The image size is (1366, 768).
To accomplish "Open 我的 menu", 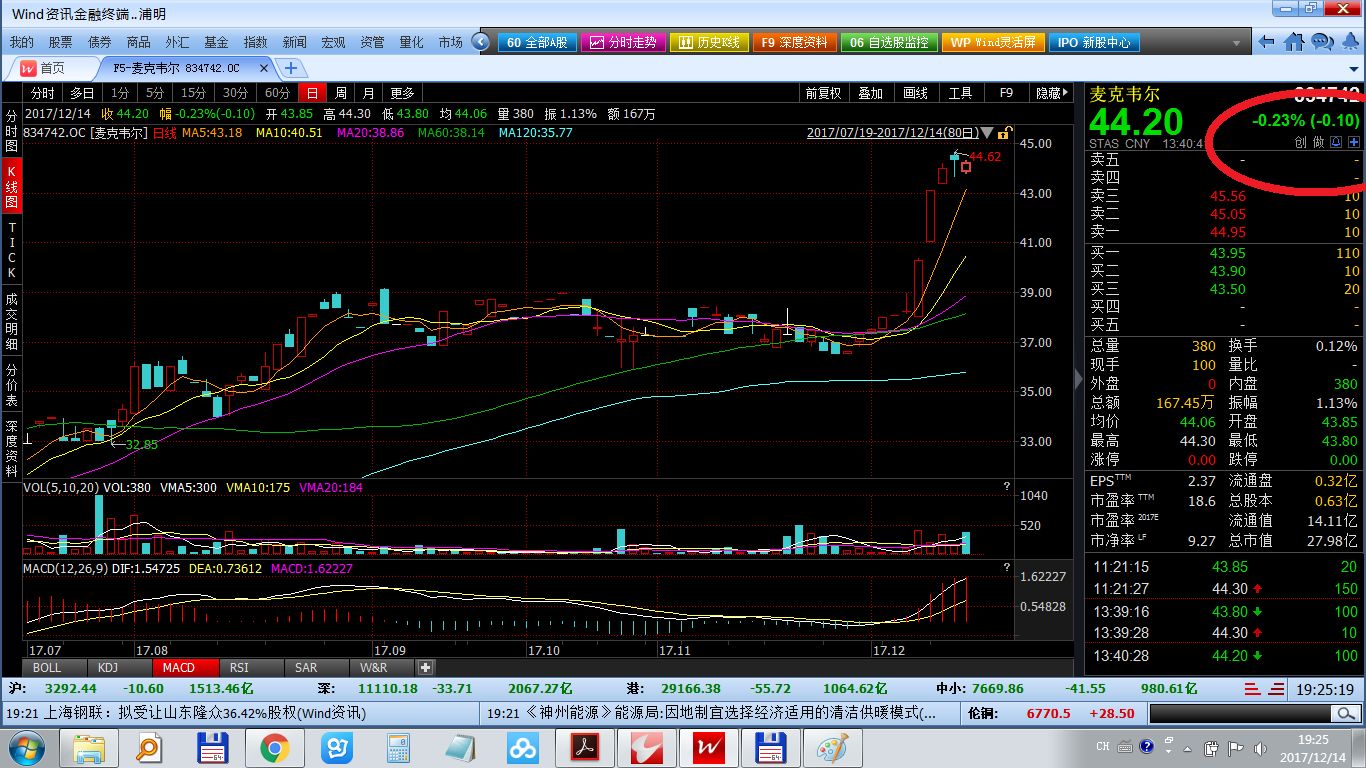I will [21, 42].
